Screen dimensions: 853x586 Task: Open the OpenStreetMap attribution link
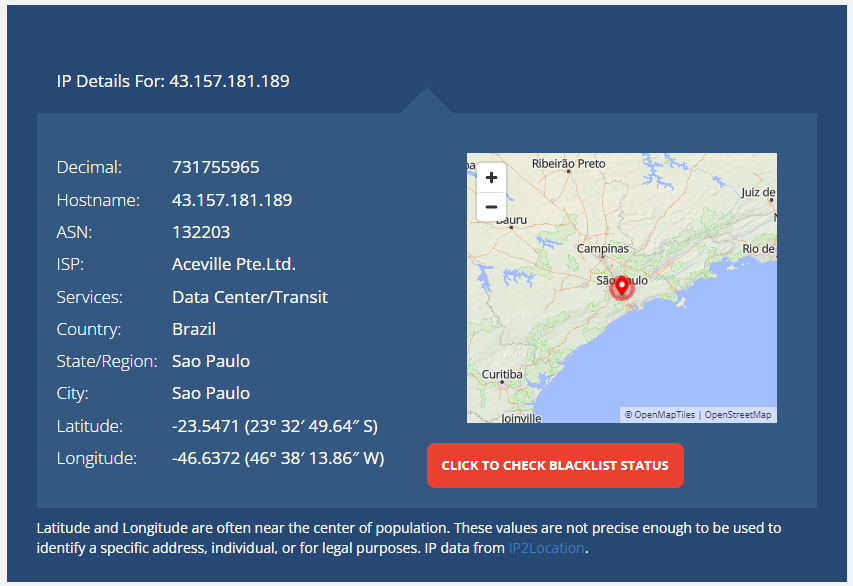coord(738,414)
